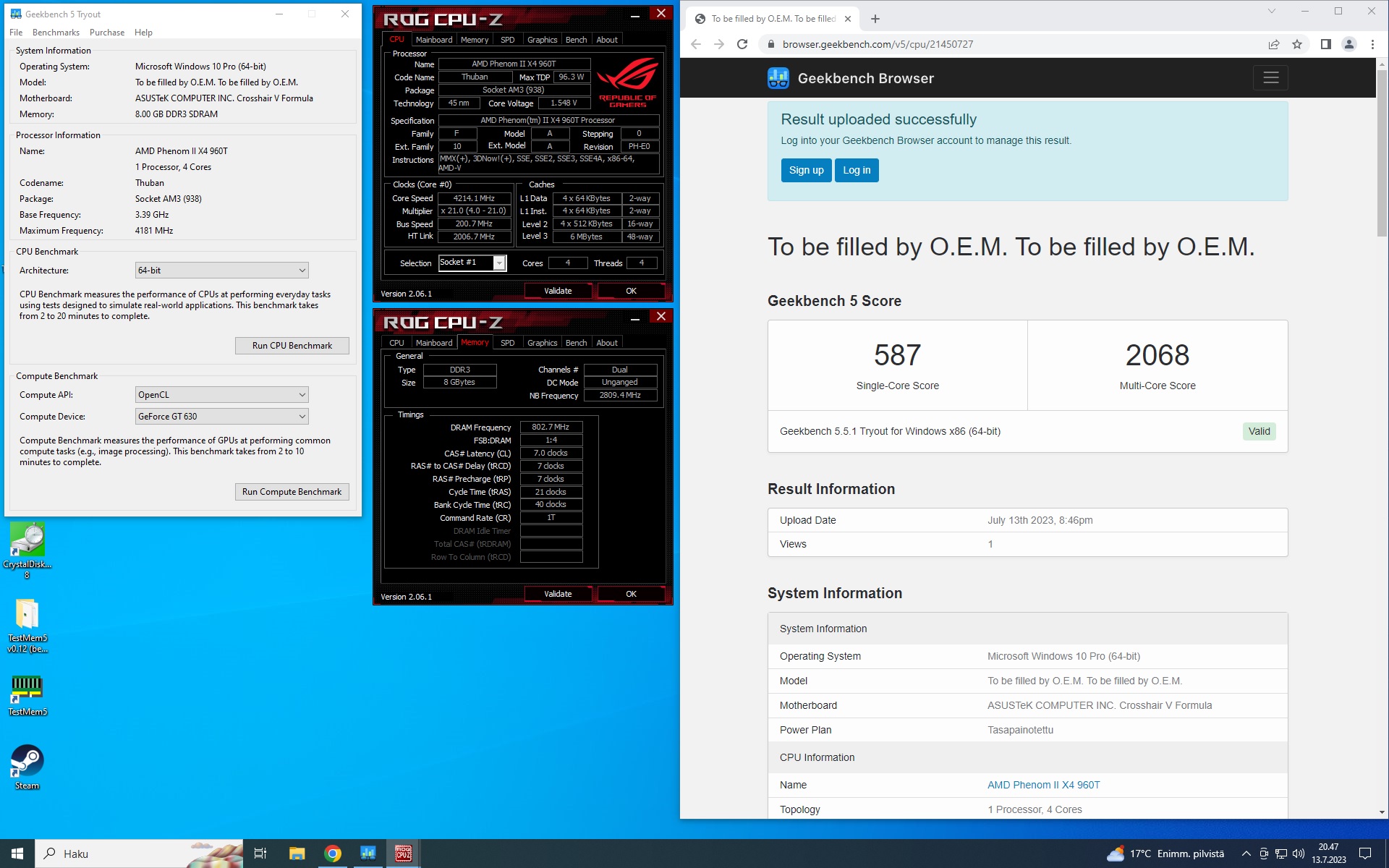
Task: Click Run Compute Benchmark button
Action: (292, 492)
